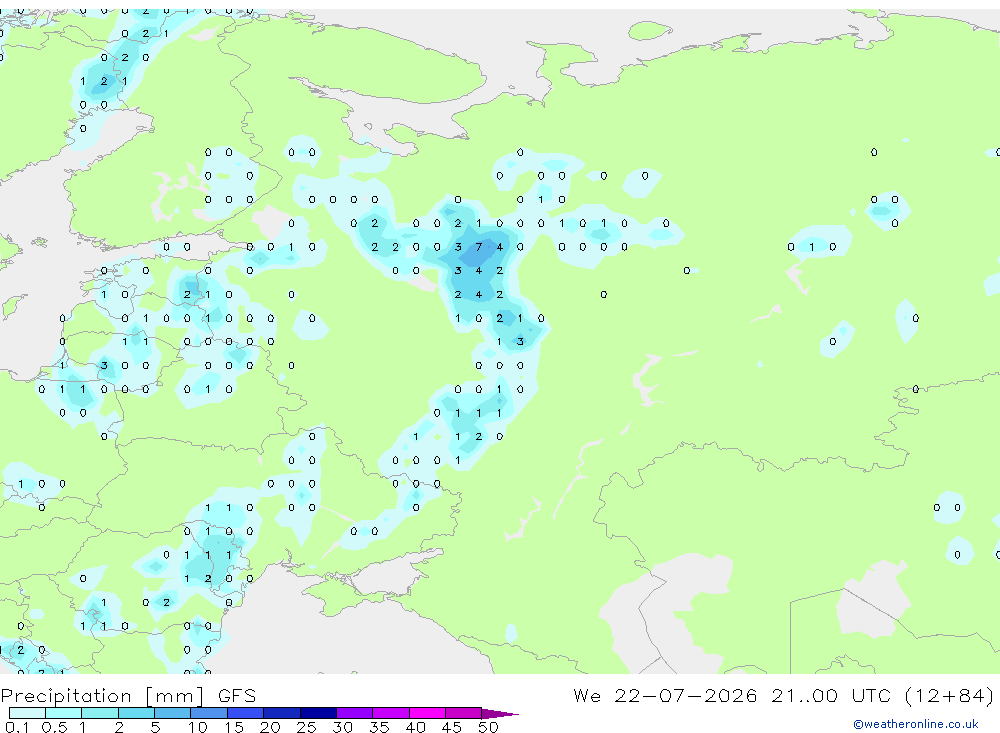Select the 5–10 mm legend color swatch
1000x733 pixels.
point(173,713)
